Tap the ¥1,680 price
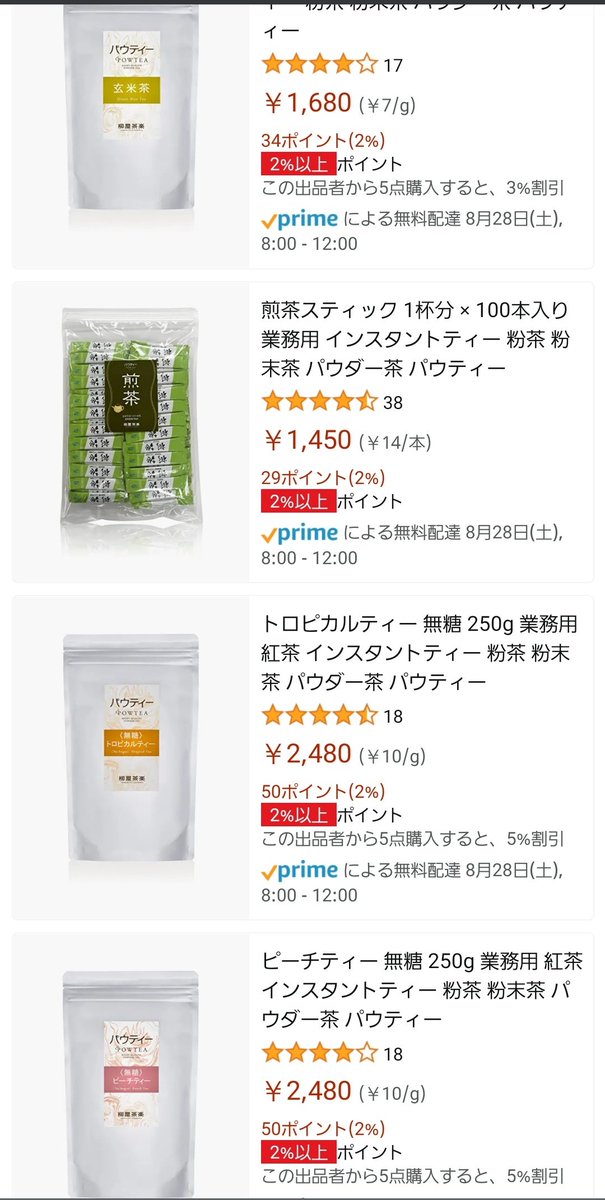Screen dimensions: 605x1200 [x=307, y=102]
